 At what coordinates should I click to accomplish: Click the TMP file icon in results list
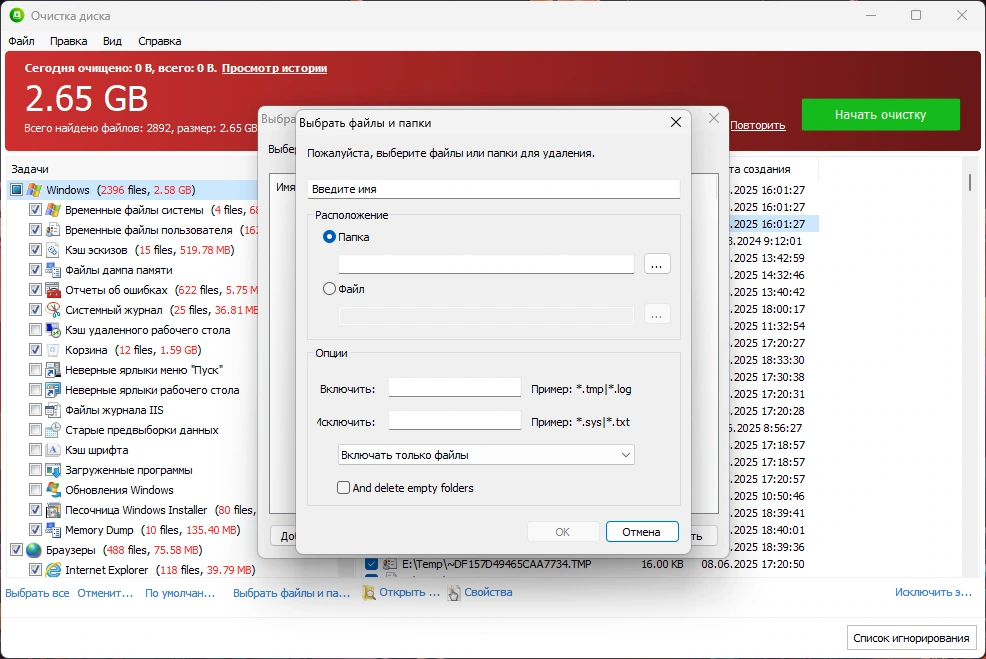[390, 564]
